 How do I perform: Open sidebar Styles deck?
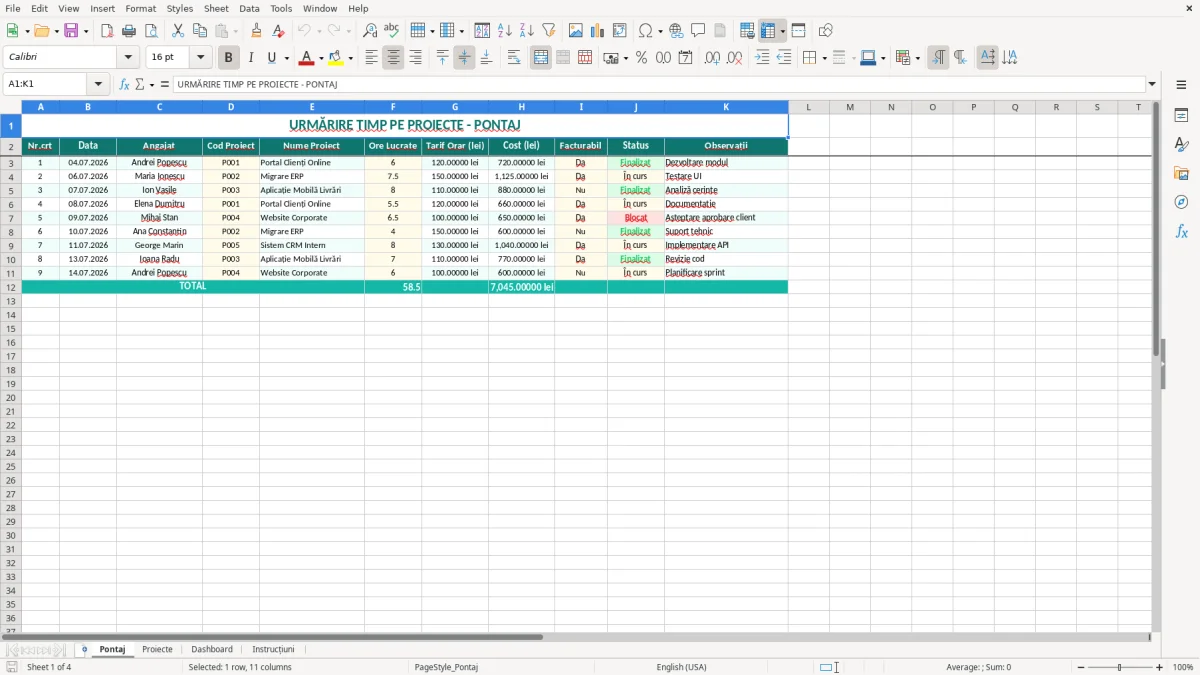(x=1181, y=145)
